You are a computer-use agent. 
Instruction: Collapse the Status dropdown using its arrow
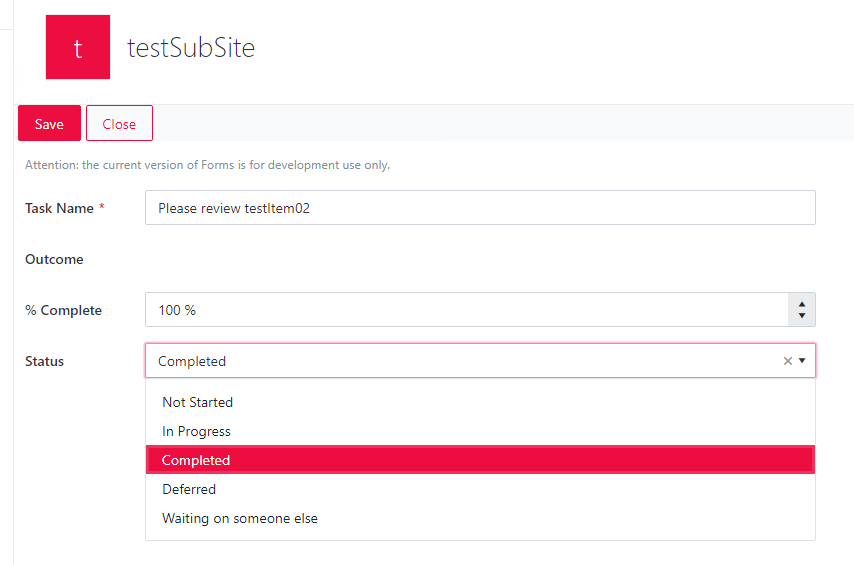click(803, 361)
